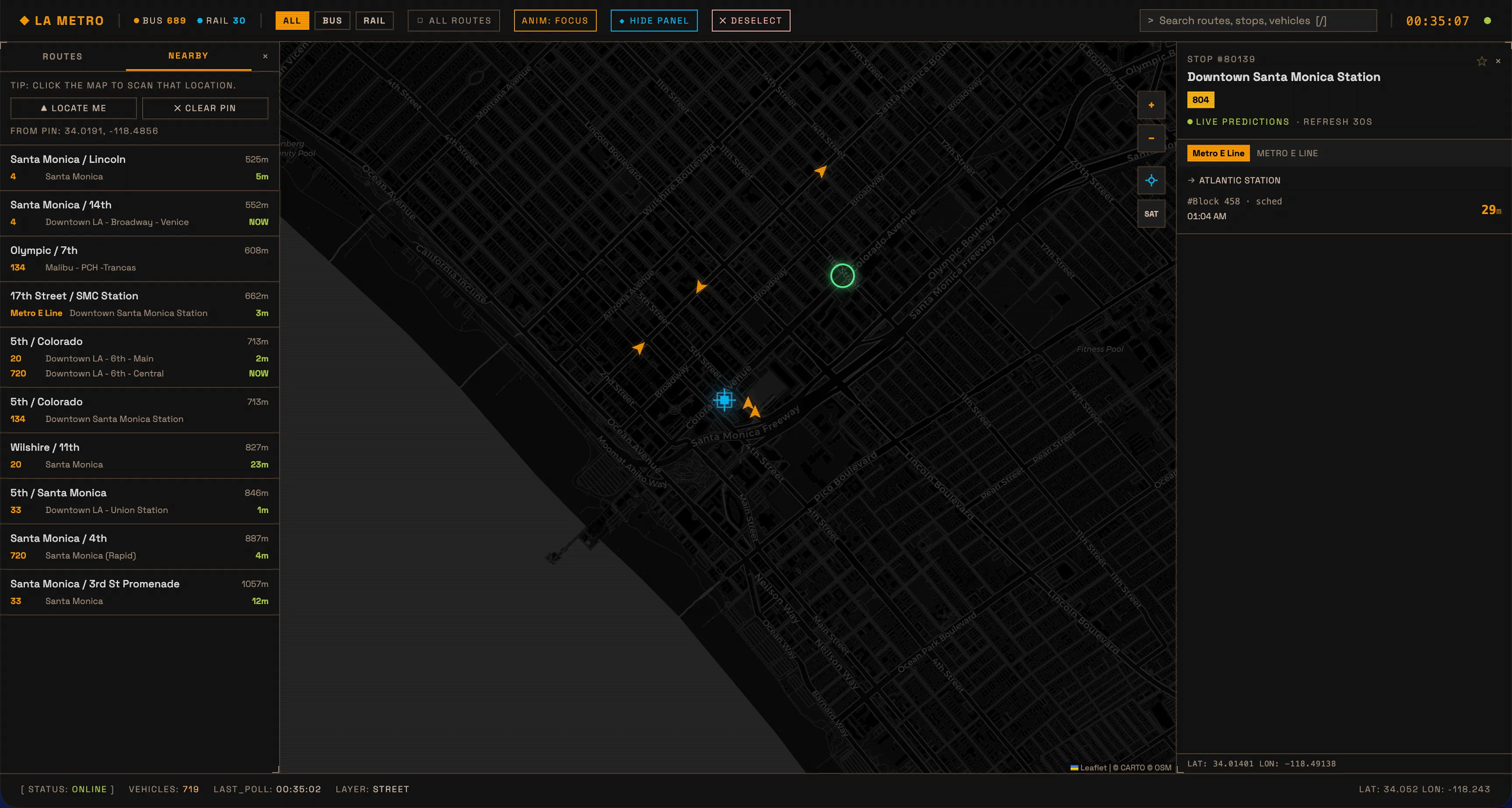Center map on my location crosshair button

click(1151, 181)
